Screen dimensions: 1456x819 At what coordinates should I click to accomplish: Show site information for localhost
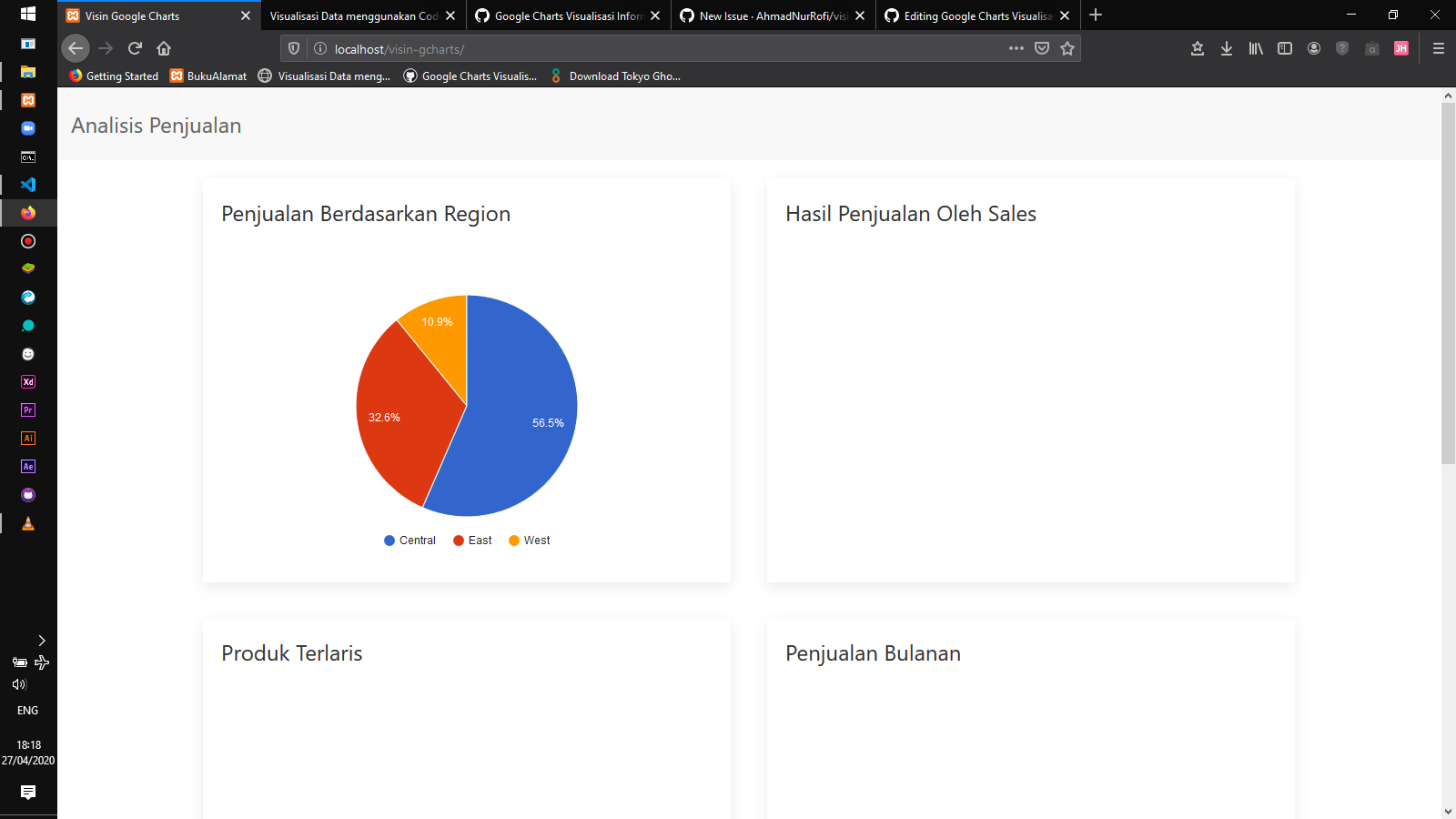click(320, 48)
